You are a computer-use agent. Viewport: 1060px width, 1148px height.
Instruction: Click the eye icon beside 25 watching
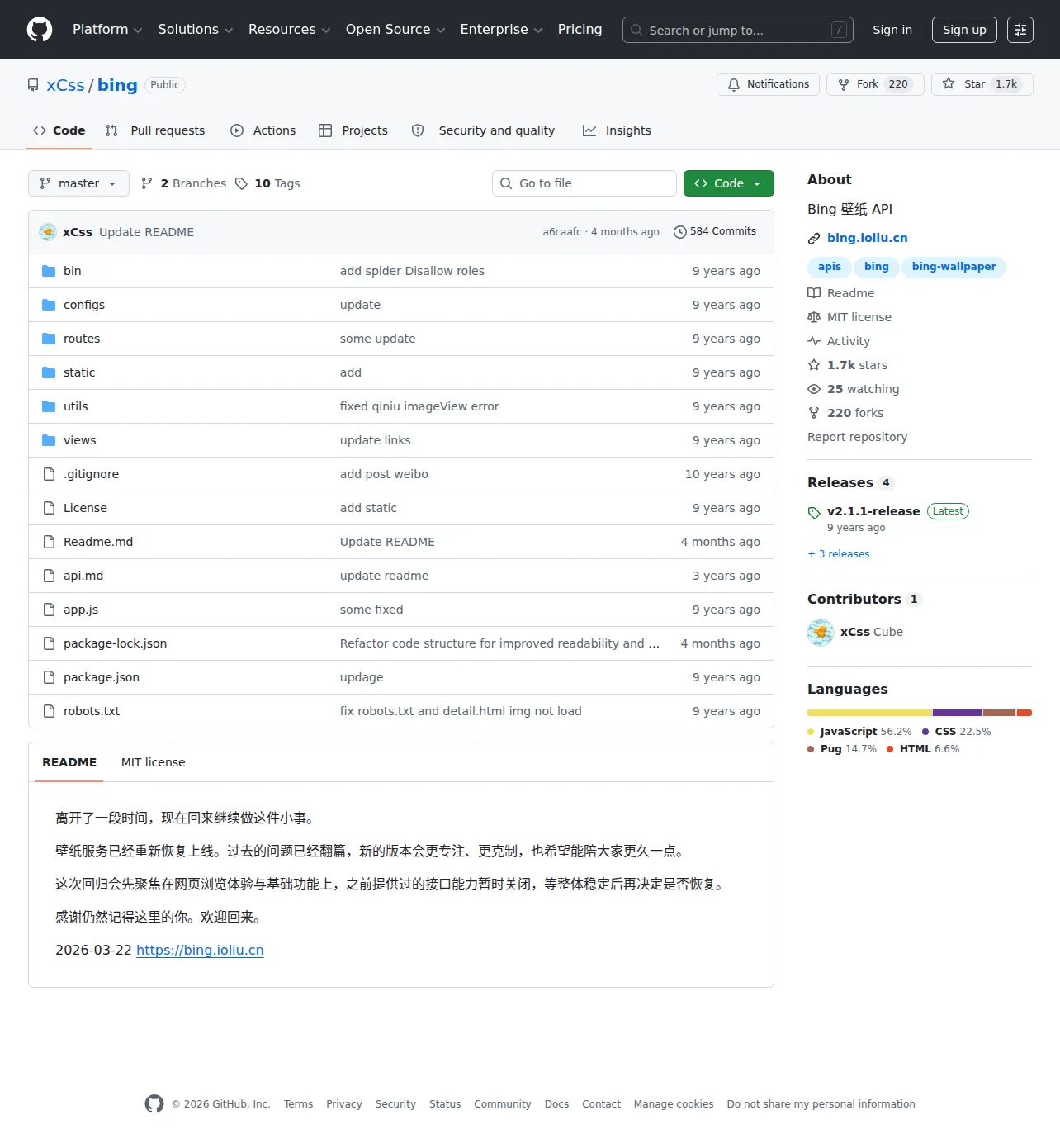[814, 389]
